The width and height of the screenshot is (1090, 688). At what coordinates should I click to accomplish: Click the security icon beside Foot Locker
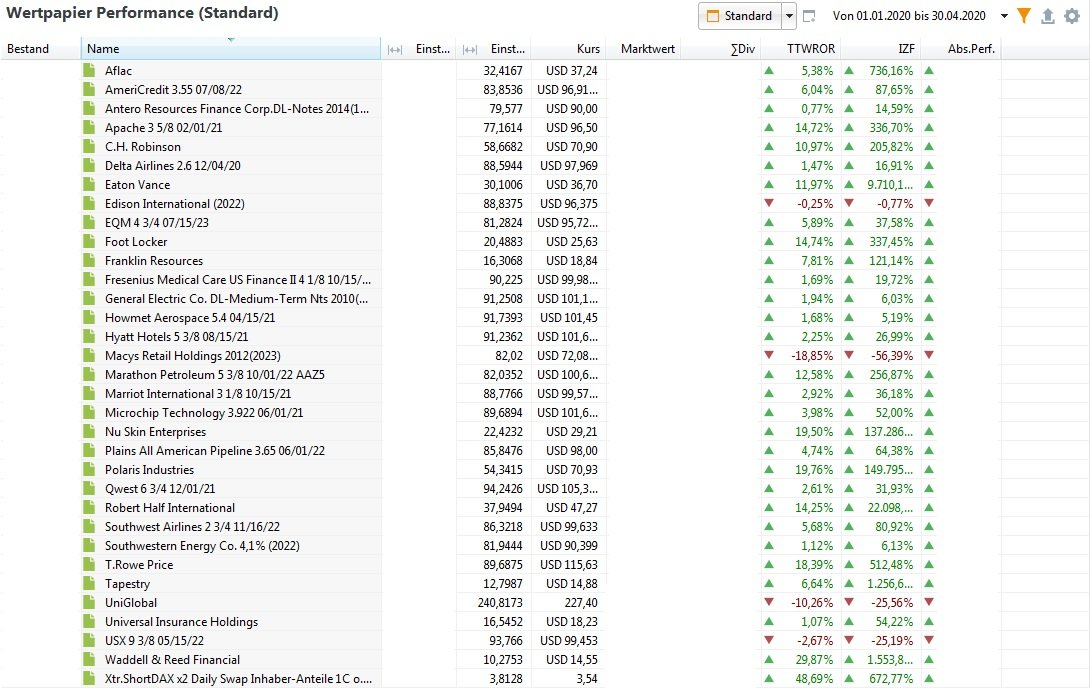click(x=89, y=241)
